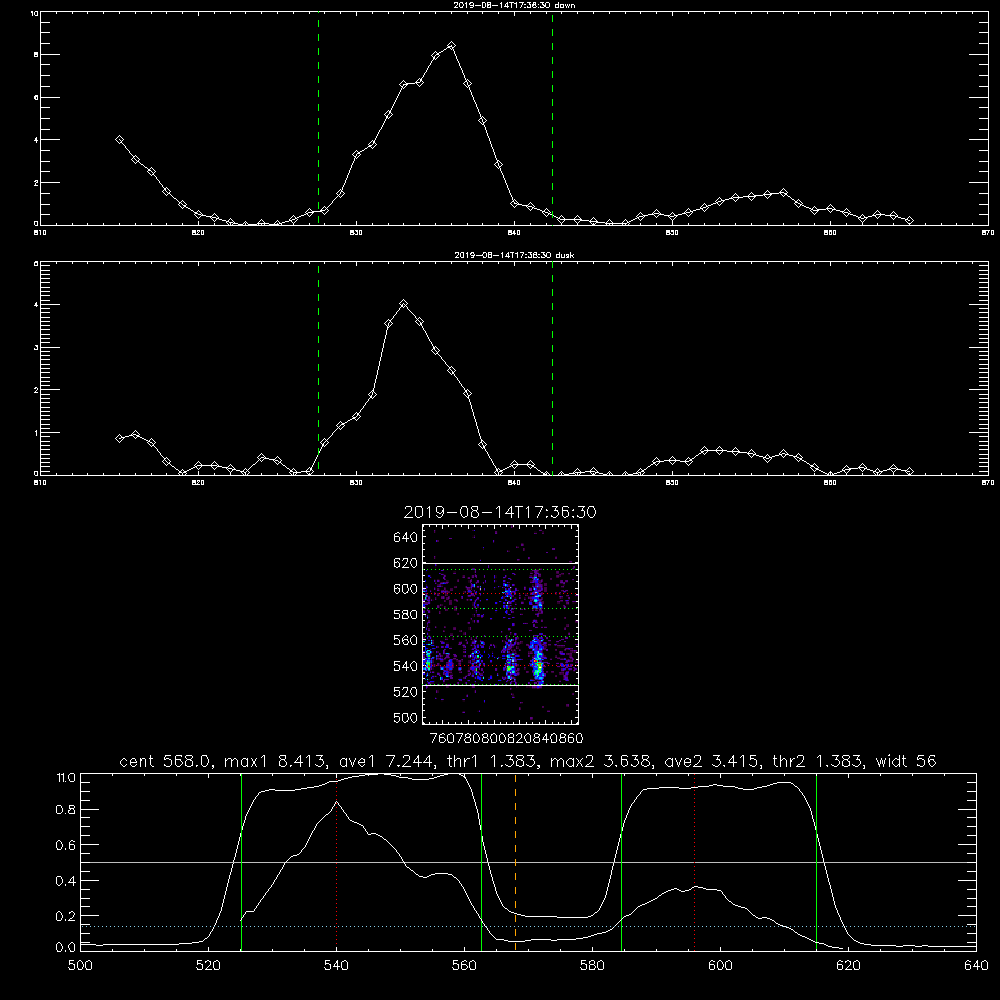Viewport: 1000px width, 1000px height.
Task: Click the 'thr2 1.383' value
Action: (818, 761)
